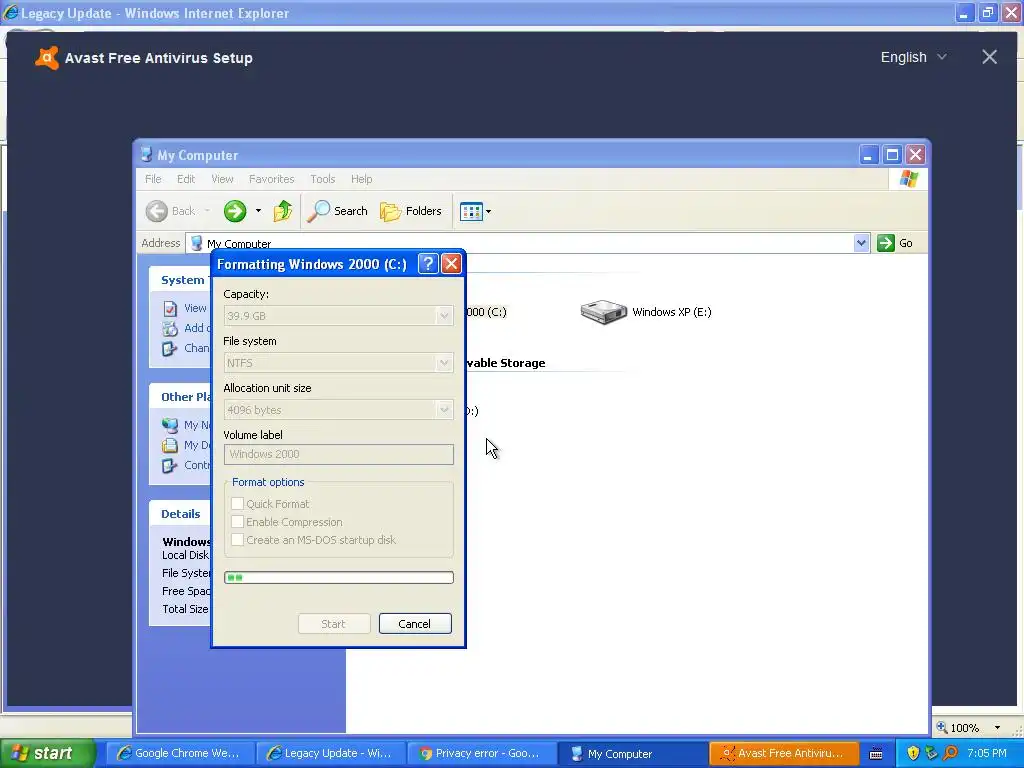Click the Back arrow in My Computer toolbar
The image size is (1024, 768).
click(157, 211)
